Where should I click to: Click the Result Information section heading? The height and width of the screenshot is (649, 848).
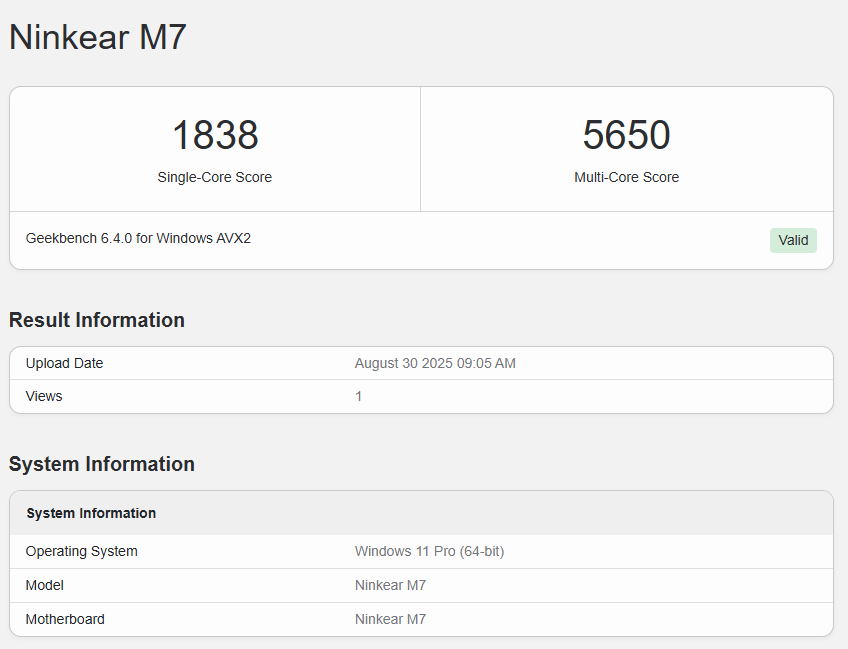97,320
